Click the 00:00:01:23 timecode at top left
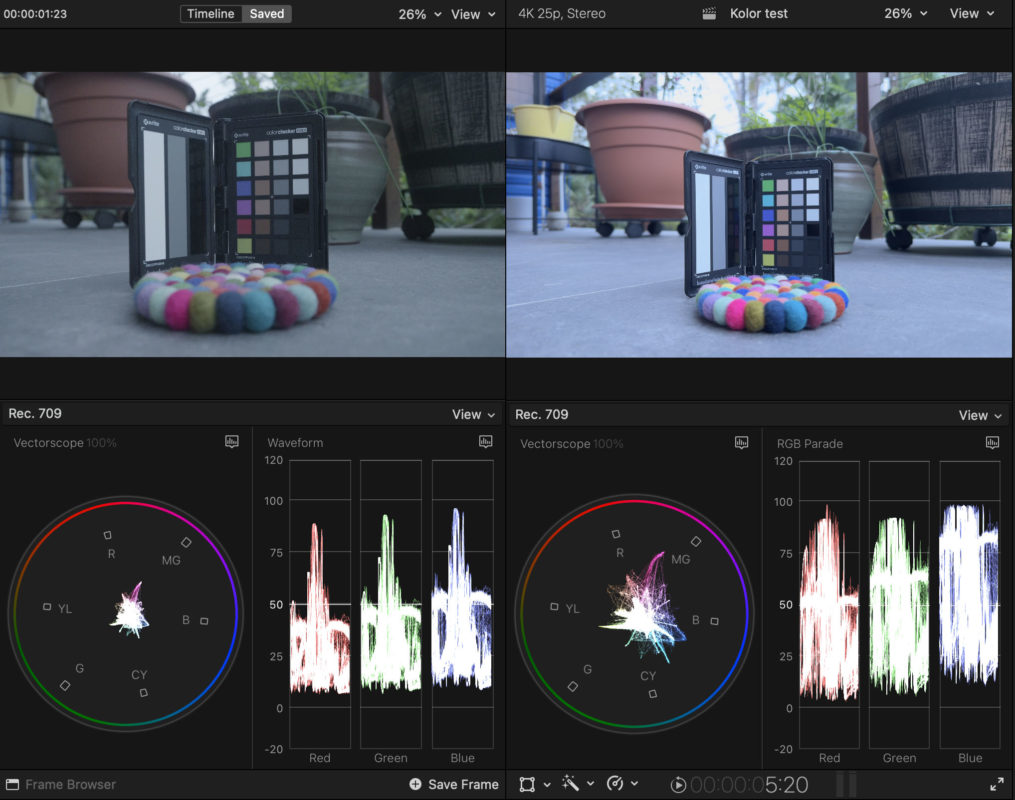 [35, 14]
